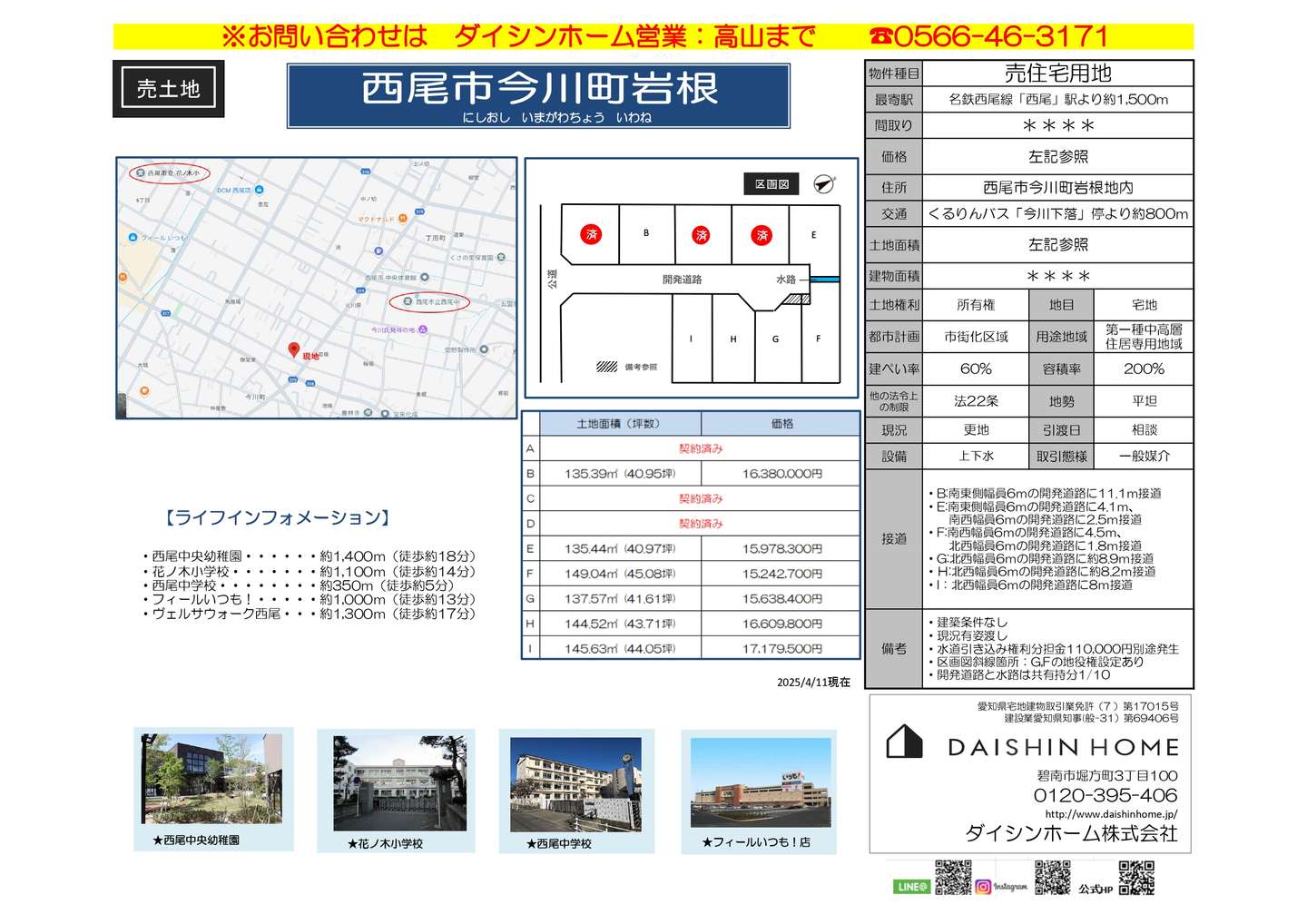Click the 西尾市今川町岩根地内 address cell
Viewport: 1307px width, 924px height.
1057,188
